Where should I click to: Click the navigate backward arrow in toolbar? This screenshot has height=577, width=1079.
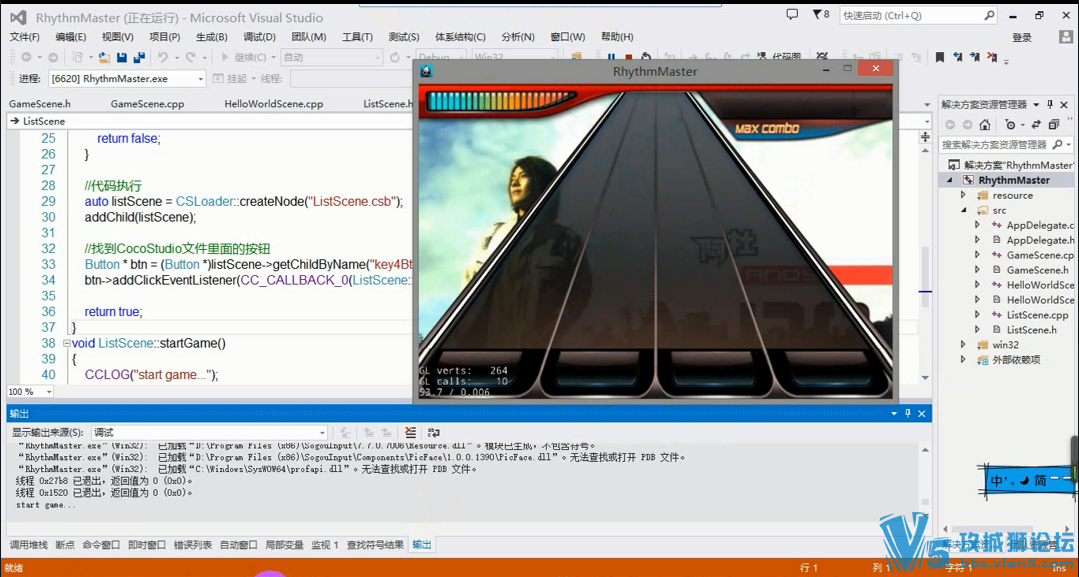pyautogui.click(x=26, y=58)
